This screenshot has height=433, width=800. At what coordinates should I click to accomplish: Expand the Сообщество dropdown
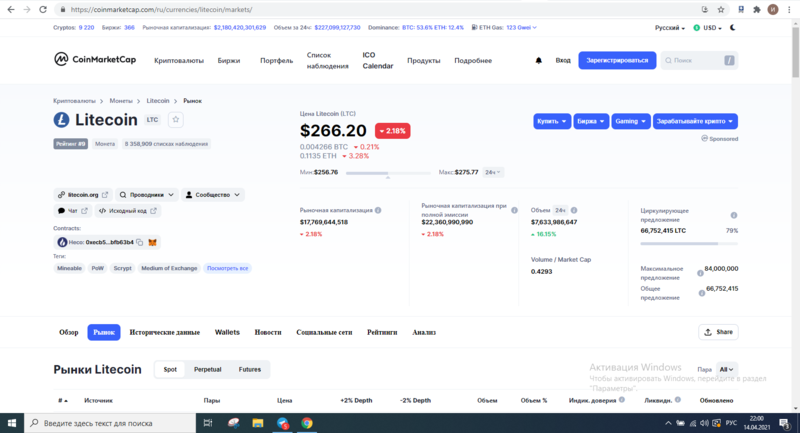(212, 195)
